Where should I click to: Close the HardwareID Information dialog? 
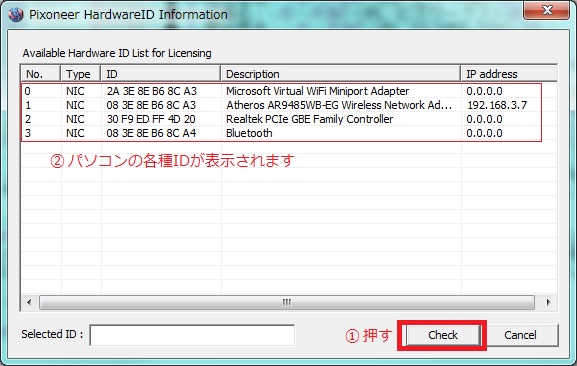click(x=546, y=10)
